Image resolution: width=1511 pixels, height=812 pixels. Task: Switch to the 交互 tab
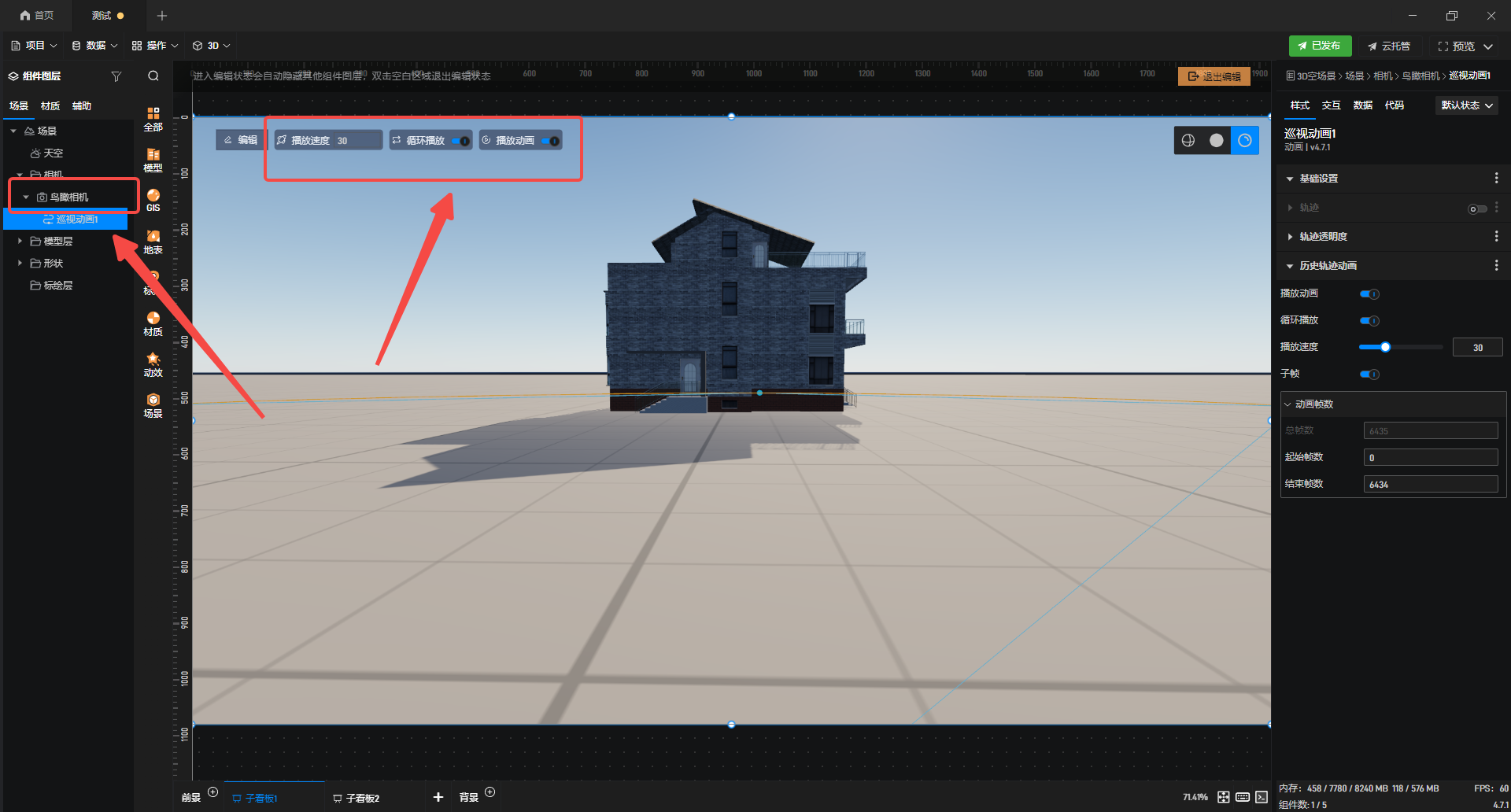[1331, 105]
